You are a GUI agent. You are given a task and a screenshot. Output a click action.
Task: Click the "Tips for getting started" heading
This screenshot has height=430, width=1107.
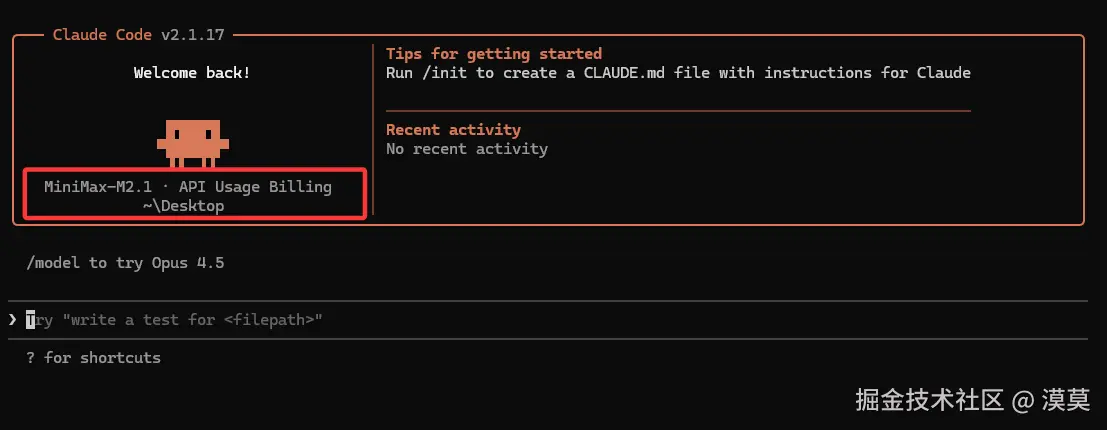pyautogui.click(x=493, y=54)
